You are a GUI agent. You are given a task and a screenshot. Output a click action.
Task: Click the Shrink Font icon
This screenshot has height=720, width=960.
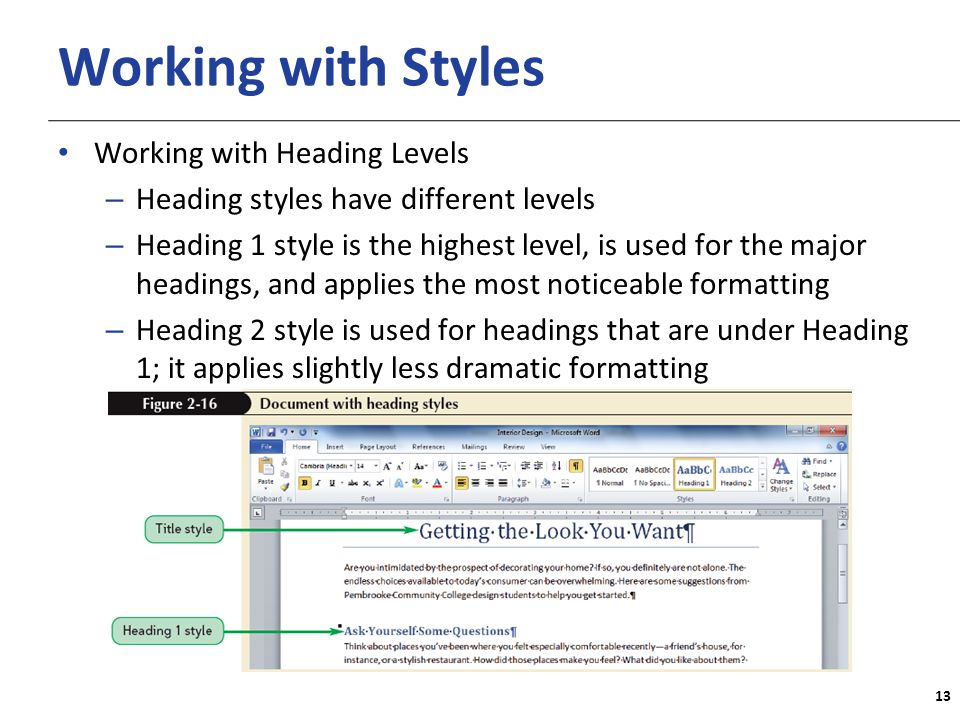click(399, 467)
